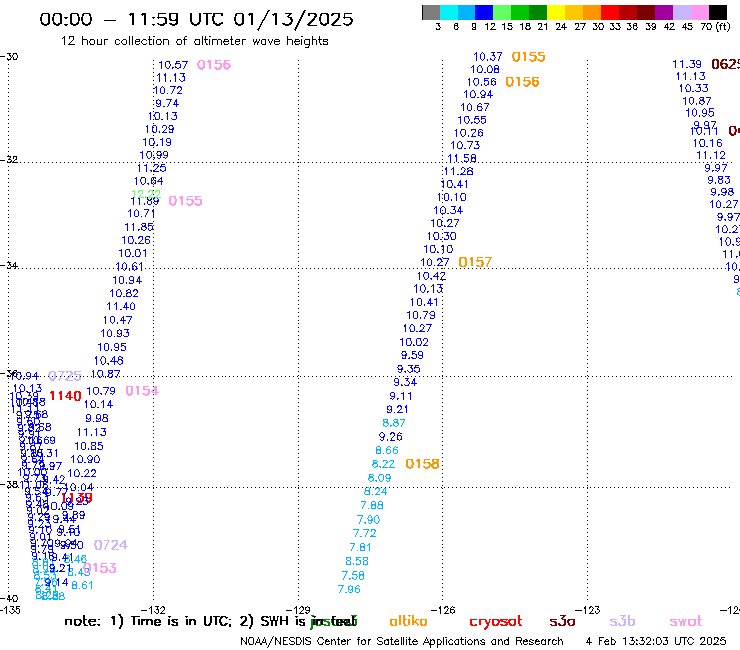Click the '70 (ft)' legend scale label

tap(715, 27)
